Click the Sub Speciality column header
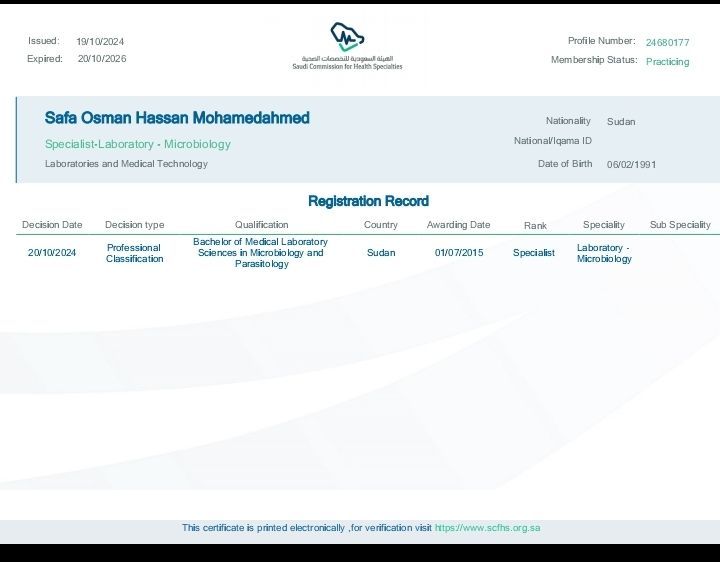 (x=680, y=225)
